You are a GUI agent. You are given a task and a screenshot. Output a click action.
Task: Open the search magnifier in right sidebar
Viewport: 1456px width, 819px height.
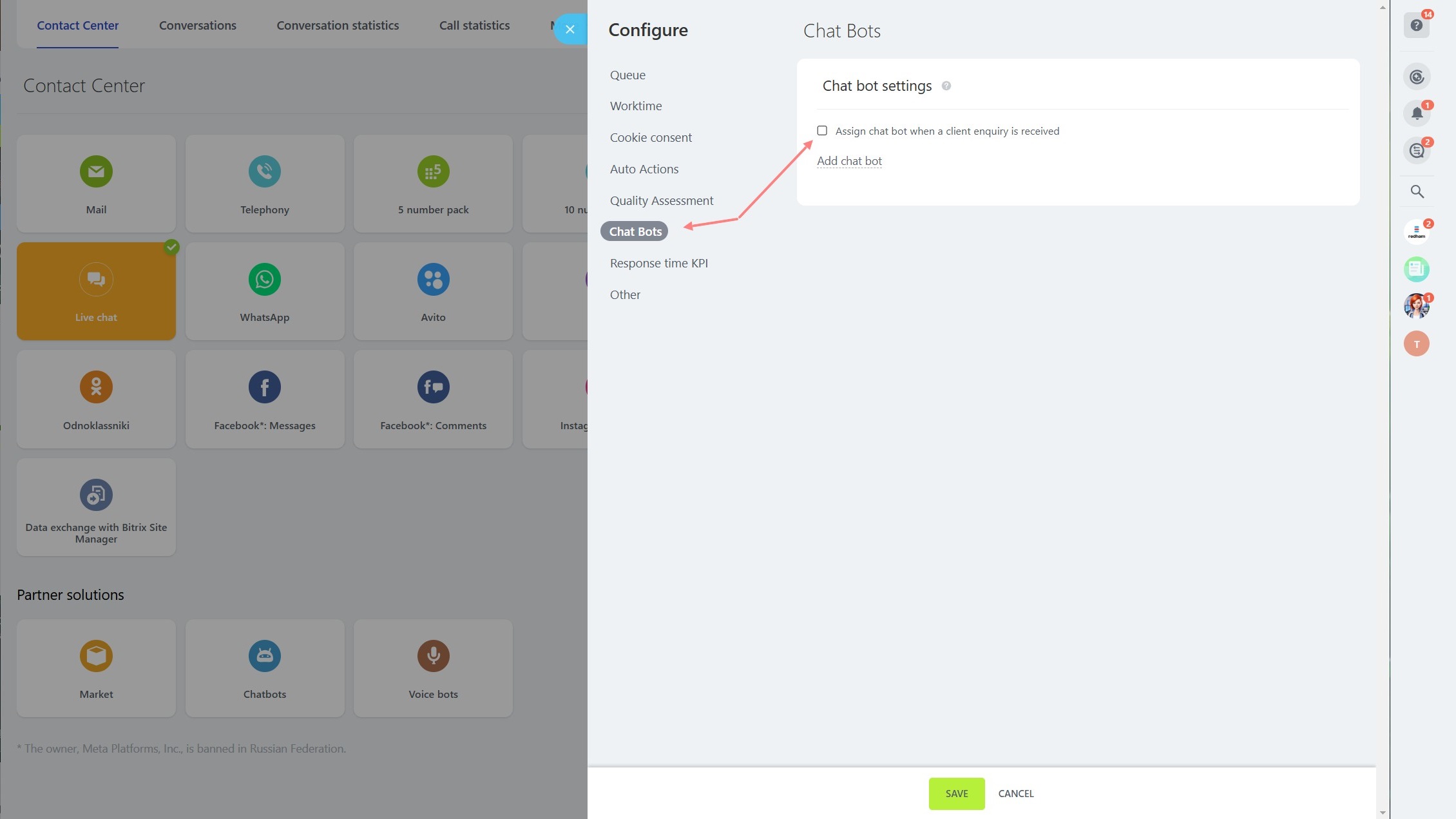point(1417,191)
